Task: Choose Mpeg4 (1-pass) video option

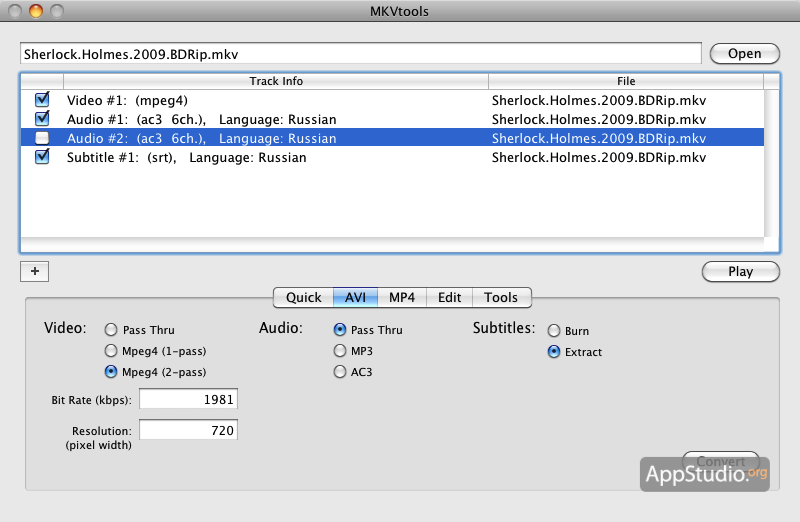Action: (111, 351)
